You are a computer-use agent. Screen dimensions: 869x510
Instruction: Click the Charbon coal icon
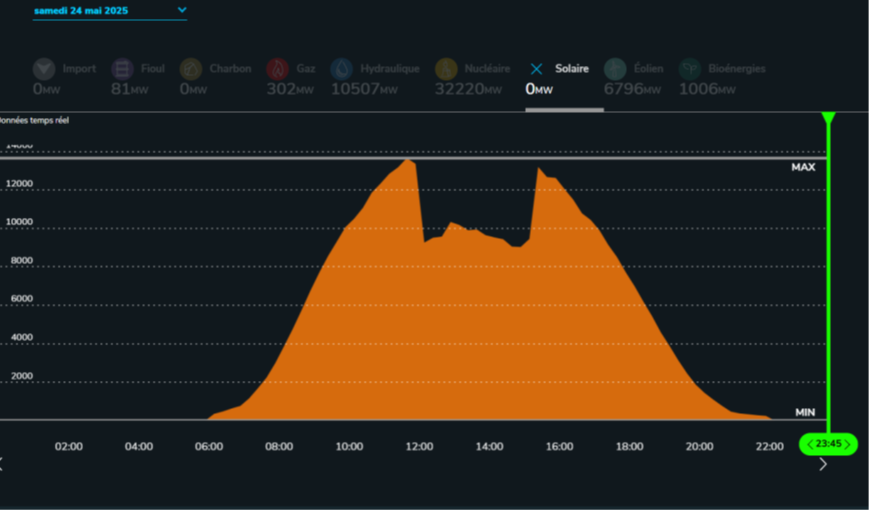point(191,69)
